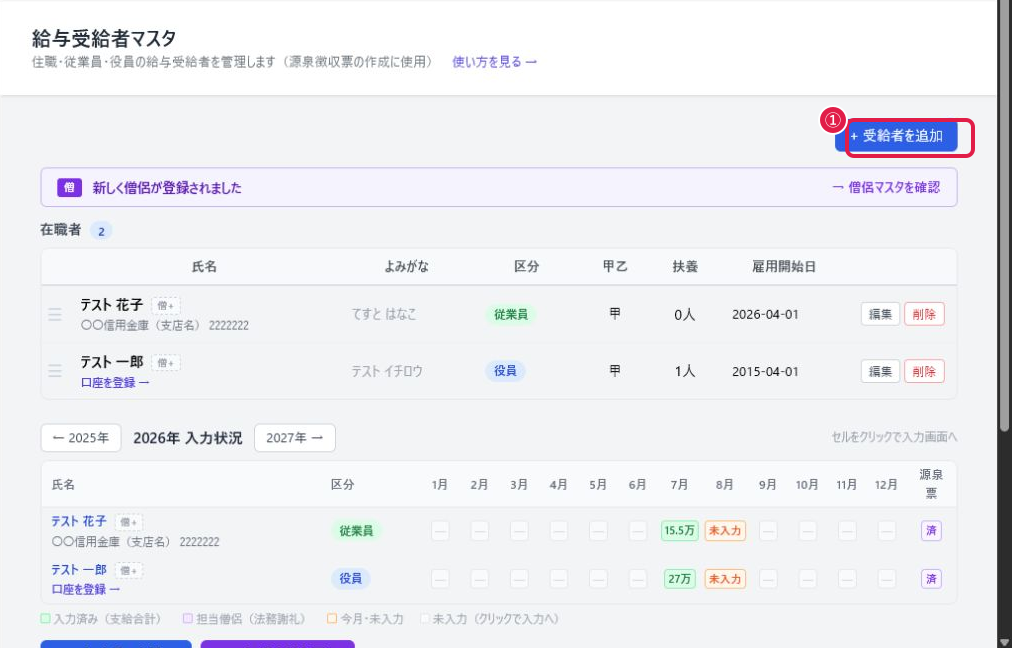
Task: Open テスト 一郎 link in 入力状況 table
Action: click(x=79, y=570)
